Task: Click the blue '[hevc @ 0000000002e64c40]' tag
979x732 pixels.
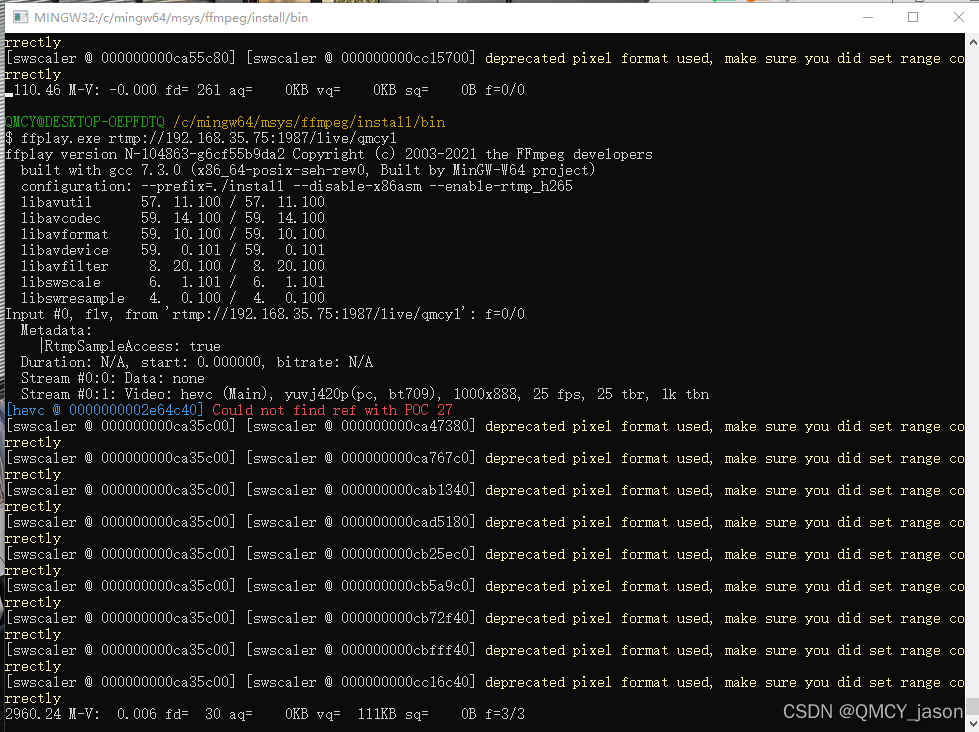Action: click(x=105, y=410)
